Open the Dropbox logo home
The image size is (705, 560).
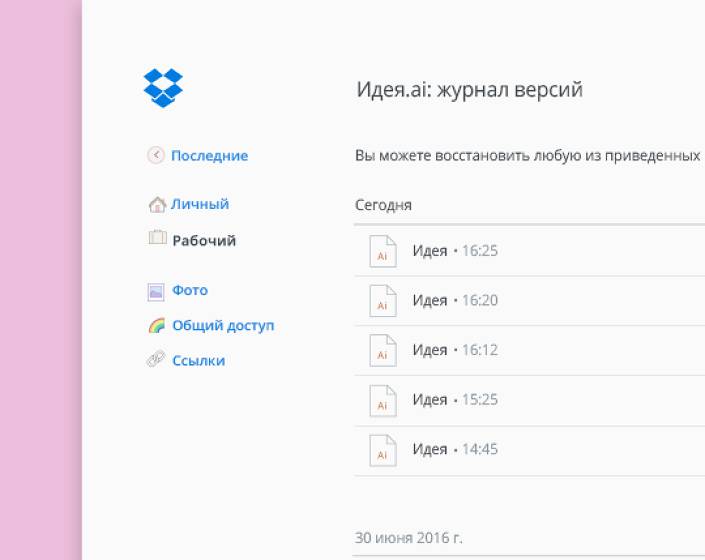click(163, 88)
